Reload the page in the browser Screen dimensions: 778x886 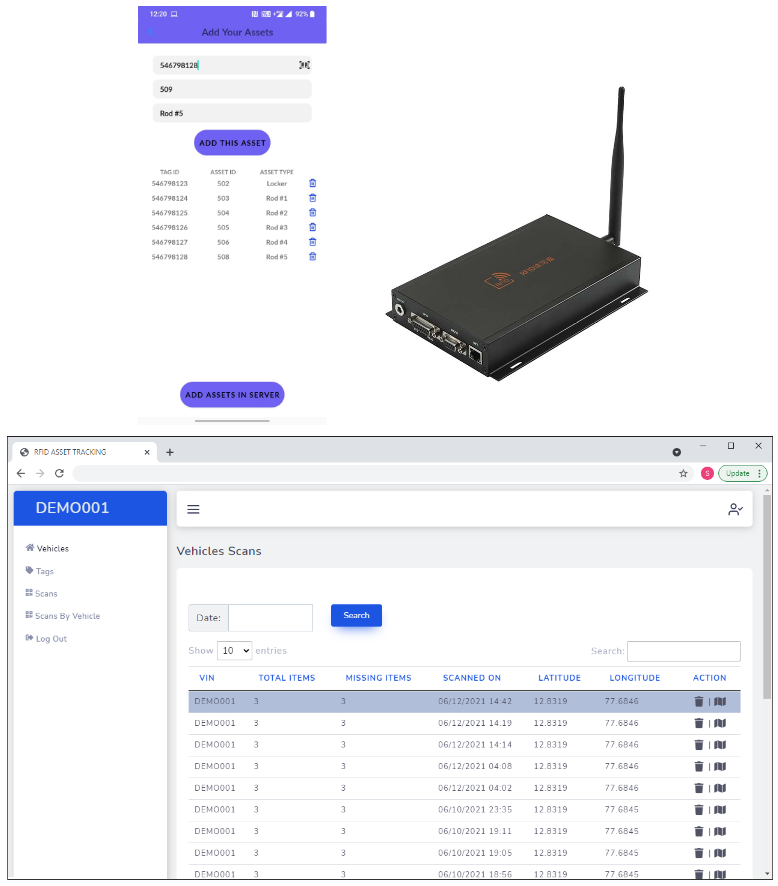(x=59, y=473)
